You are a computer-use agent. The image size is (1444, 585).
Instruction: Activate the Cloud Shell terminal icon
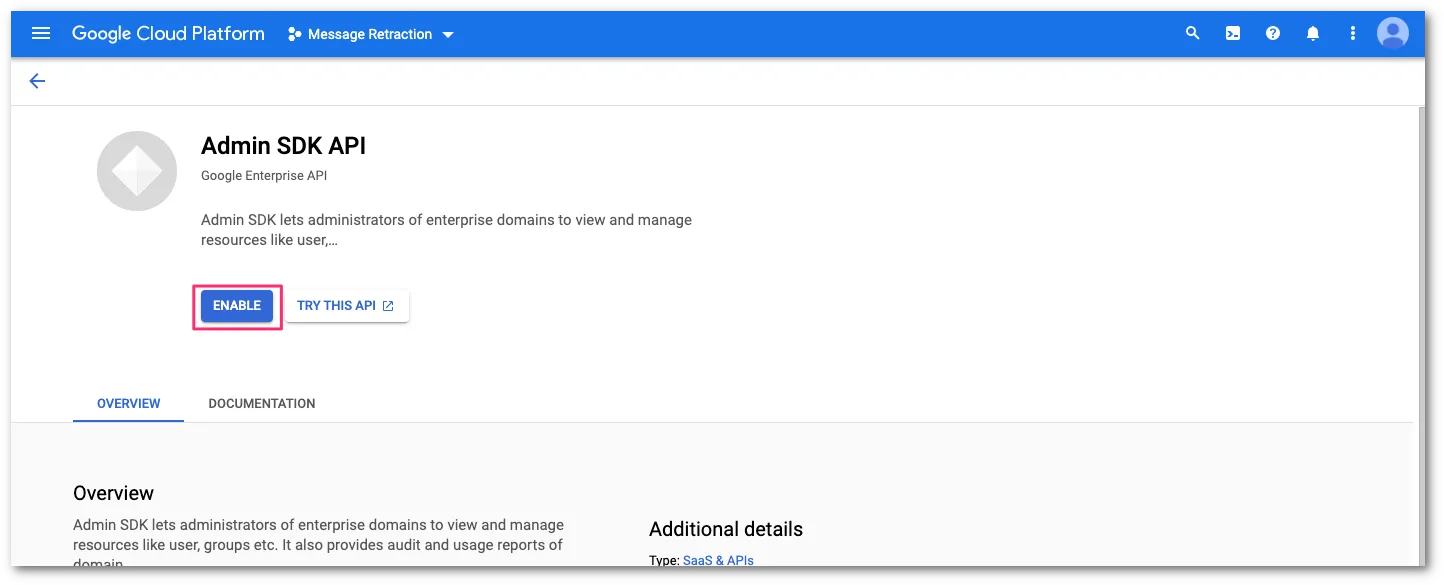pyautogui.click(x=1232, y=32)
